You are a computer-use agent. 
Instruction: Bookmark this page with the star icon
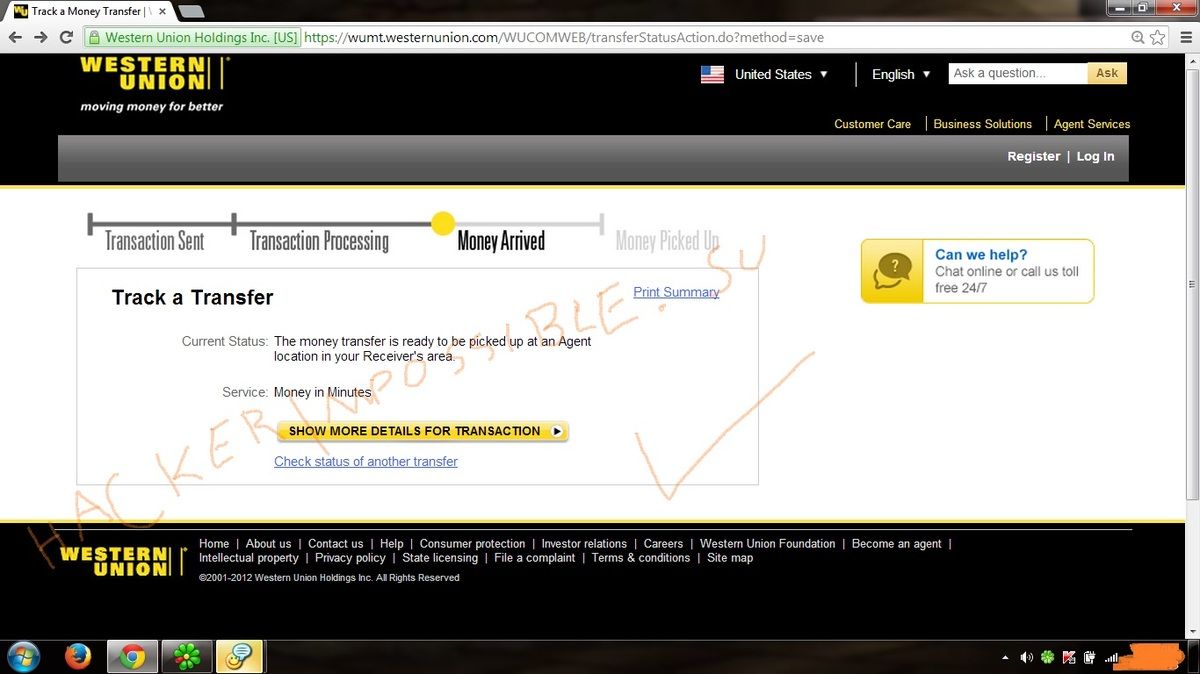(x=1157, y=37)
